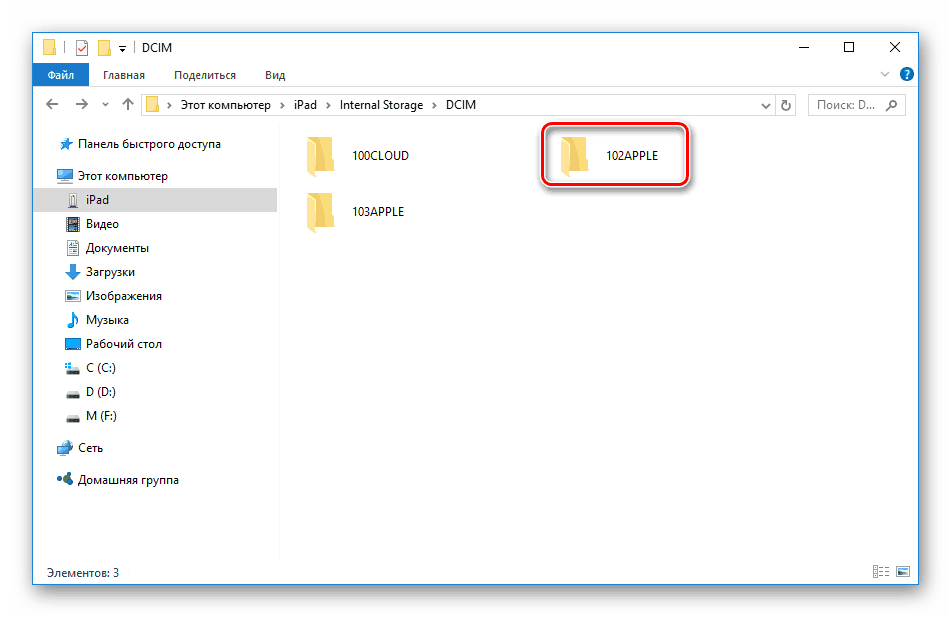Close the DCIM window
The image size is (951, 617).
tap(895, 47)
